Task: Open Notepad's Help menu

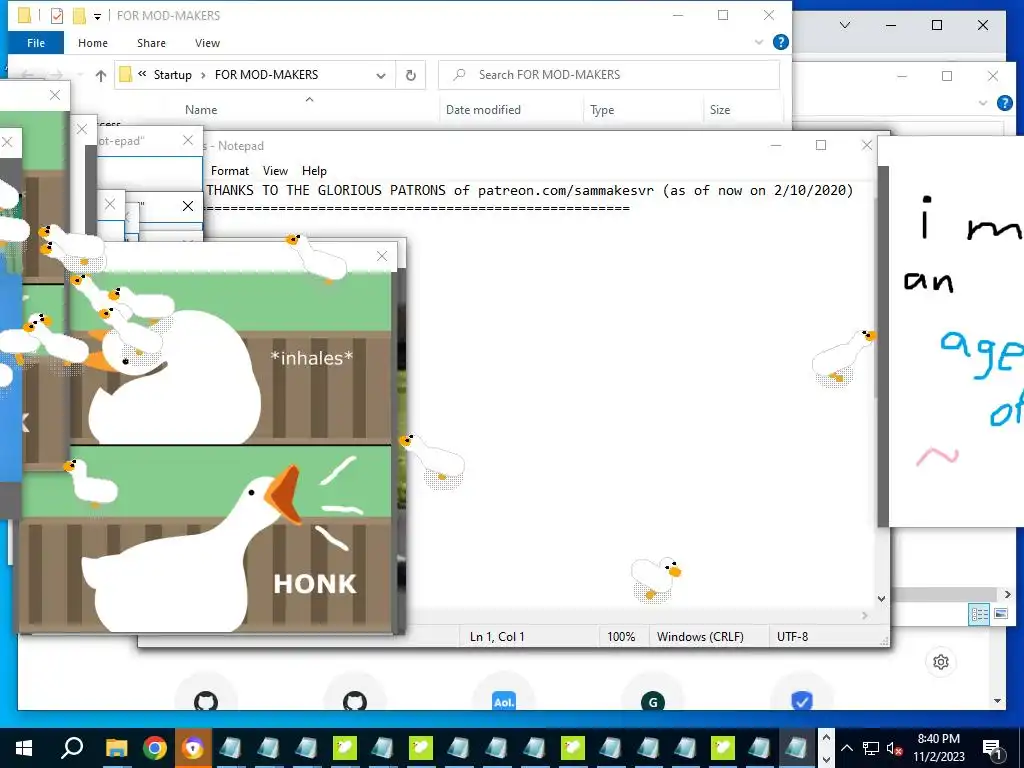Action: [x=314, y=170]
